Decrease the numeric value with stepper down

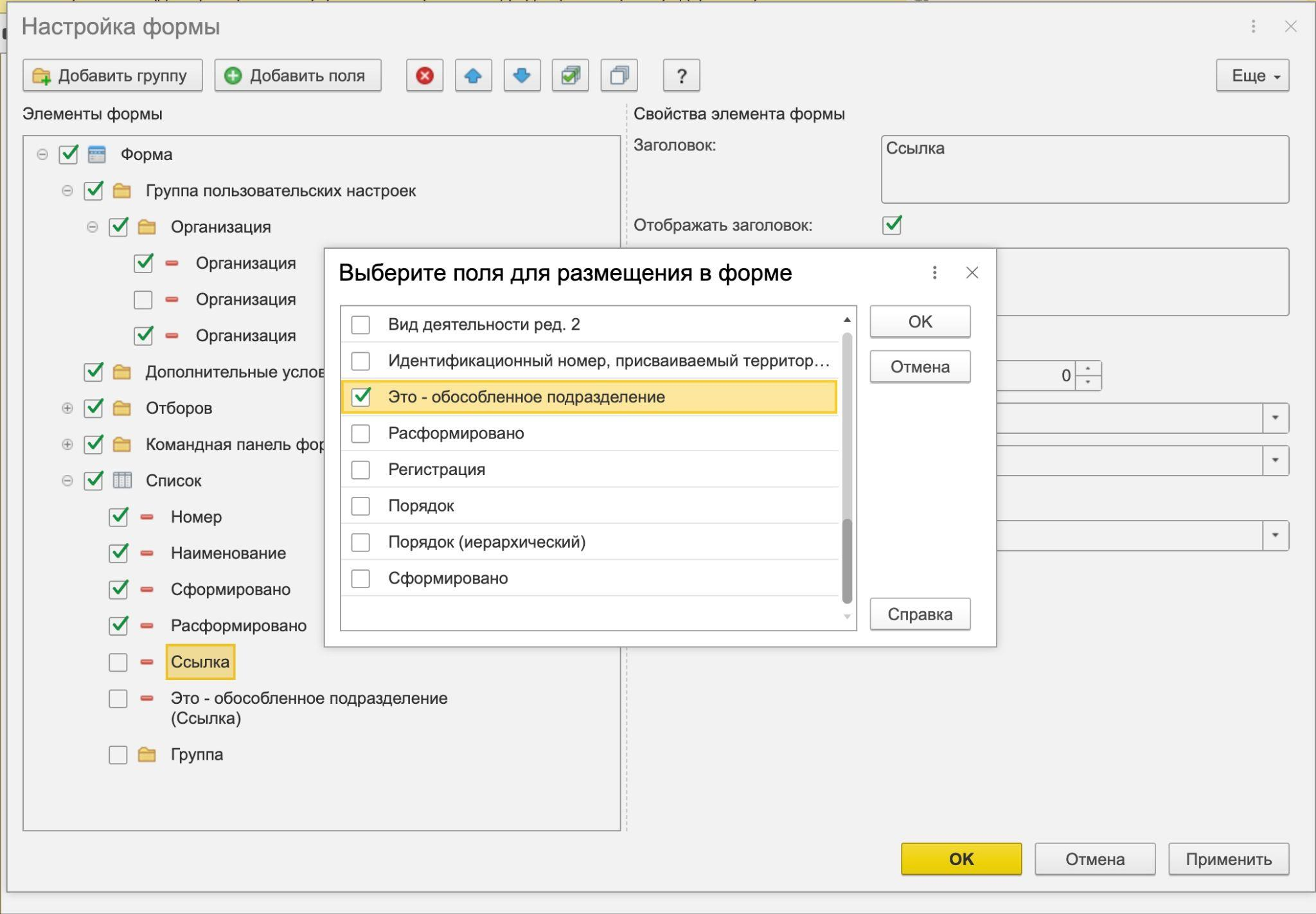click(x=1088, y=382)
